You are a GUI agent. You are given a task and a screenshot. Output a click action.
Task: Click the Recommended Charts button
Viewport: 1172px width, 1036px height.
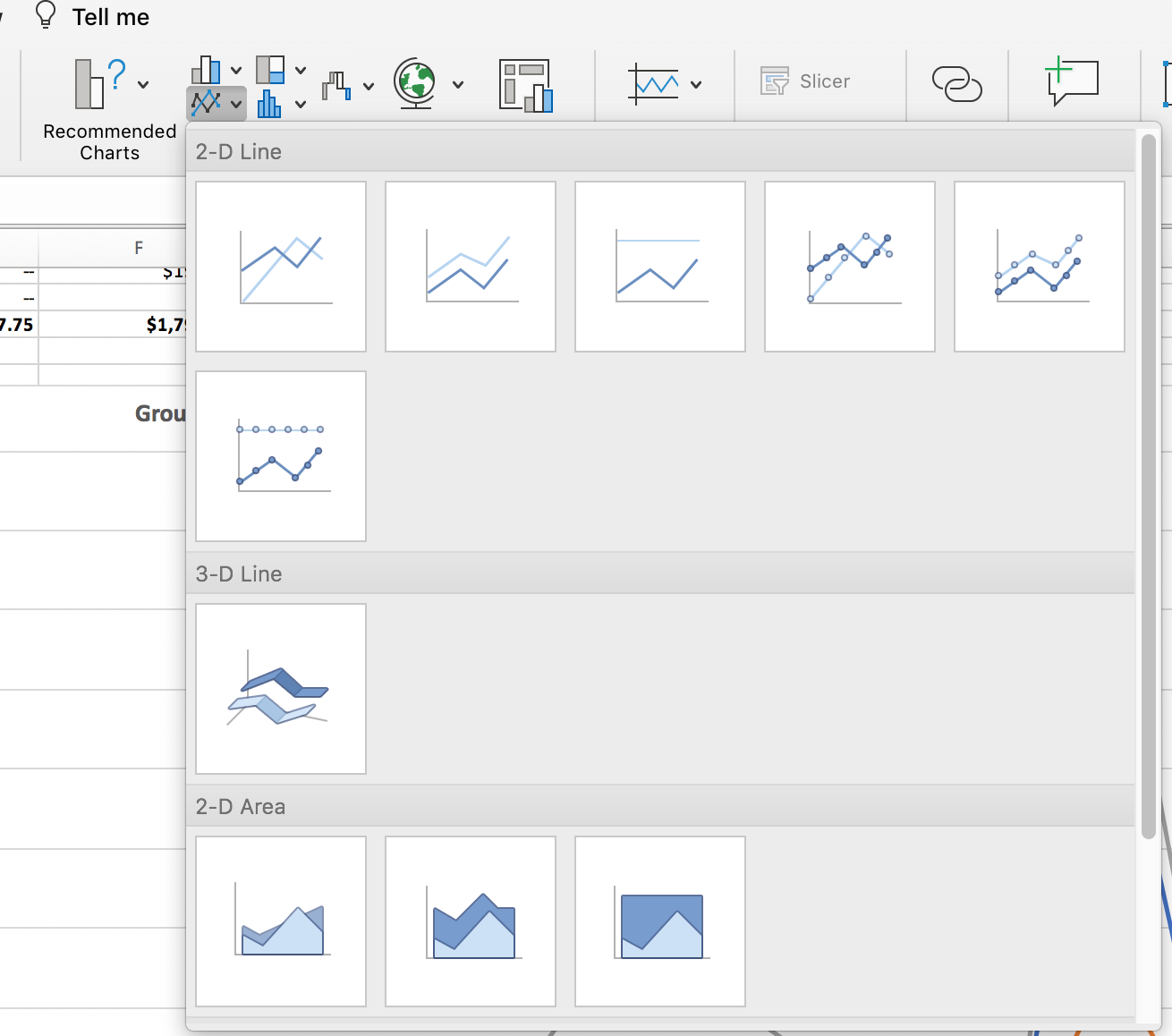(109, 109)
